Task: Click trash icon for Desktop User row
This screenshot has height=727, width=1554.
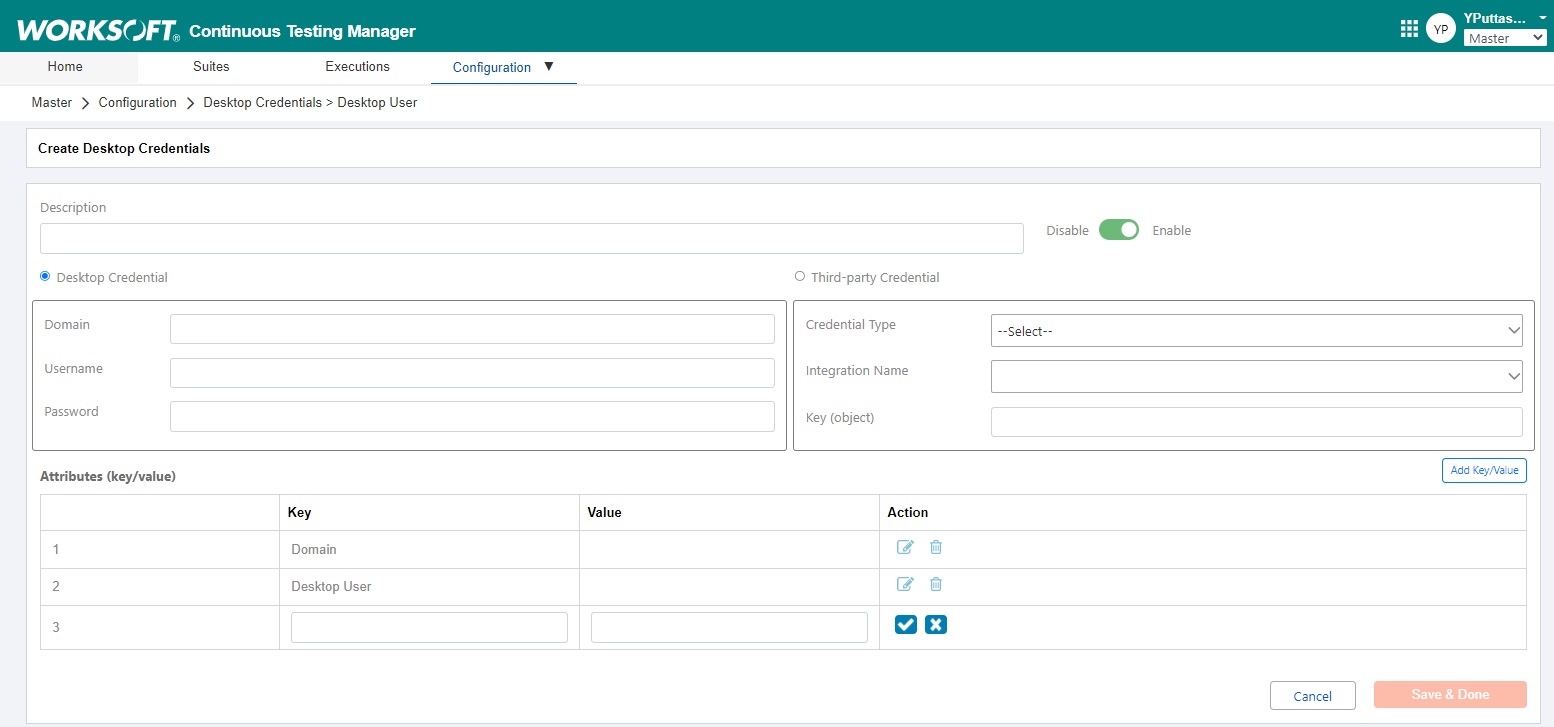Action: pos(936,584)
